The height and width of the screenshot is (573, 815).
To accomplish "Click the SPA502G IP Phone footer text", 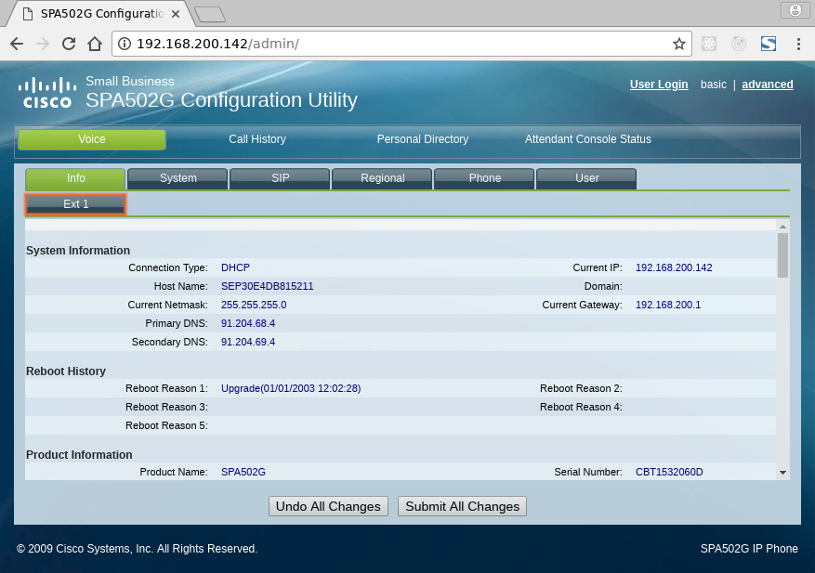I will click(749, 549).
